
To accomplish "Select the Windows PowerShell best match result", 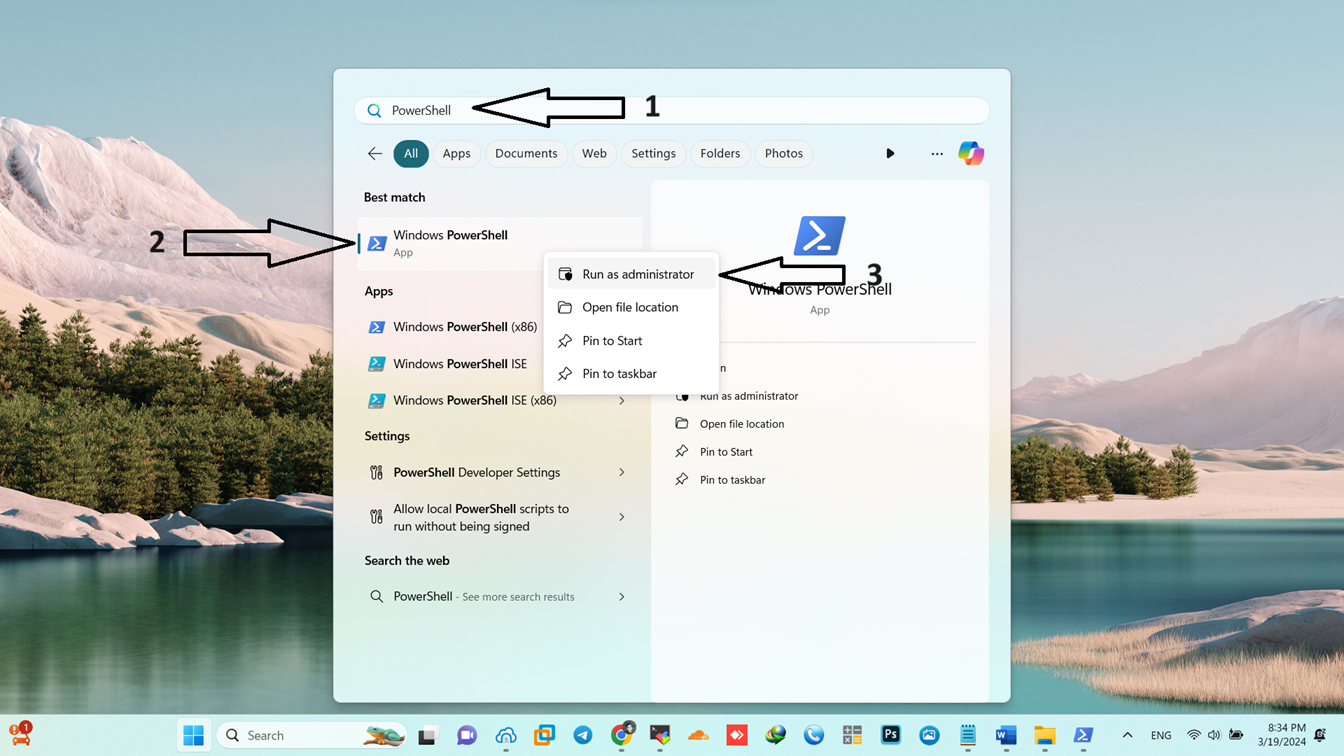I will pos(500,243).
